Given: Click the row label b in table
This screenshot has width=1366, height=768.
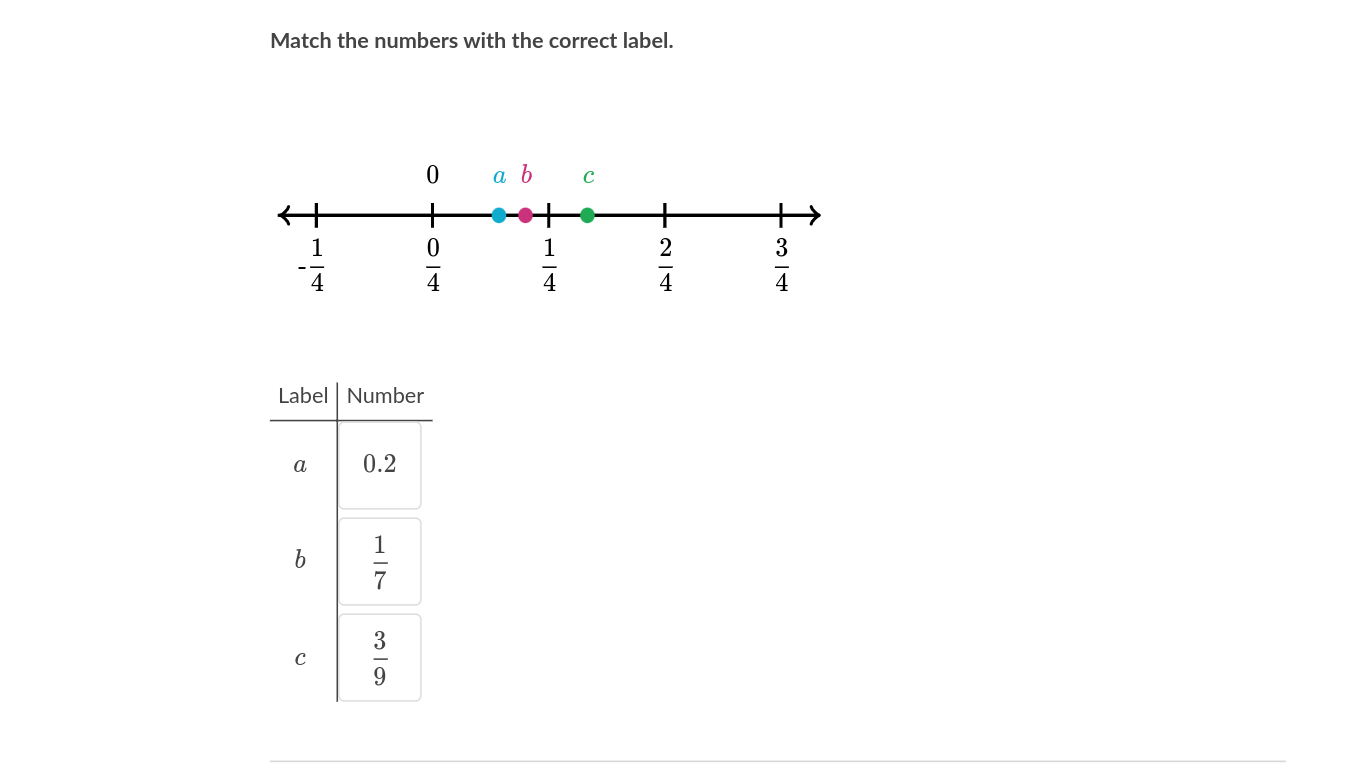Looking at the screenshot, I should (300, 560).
